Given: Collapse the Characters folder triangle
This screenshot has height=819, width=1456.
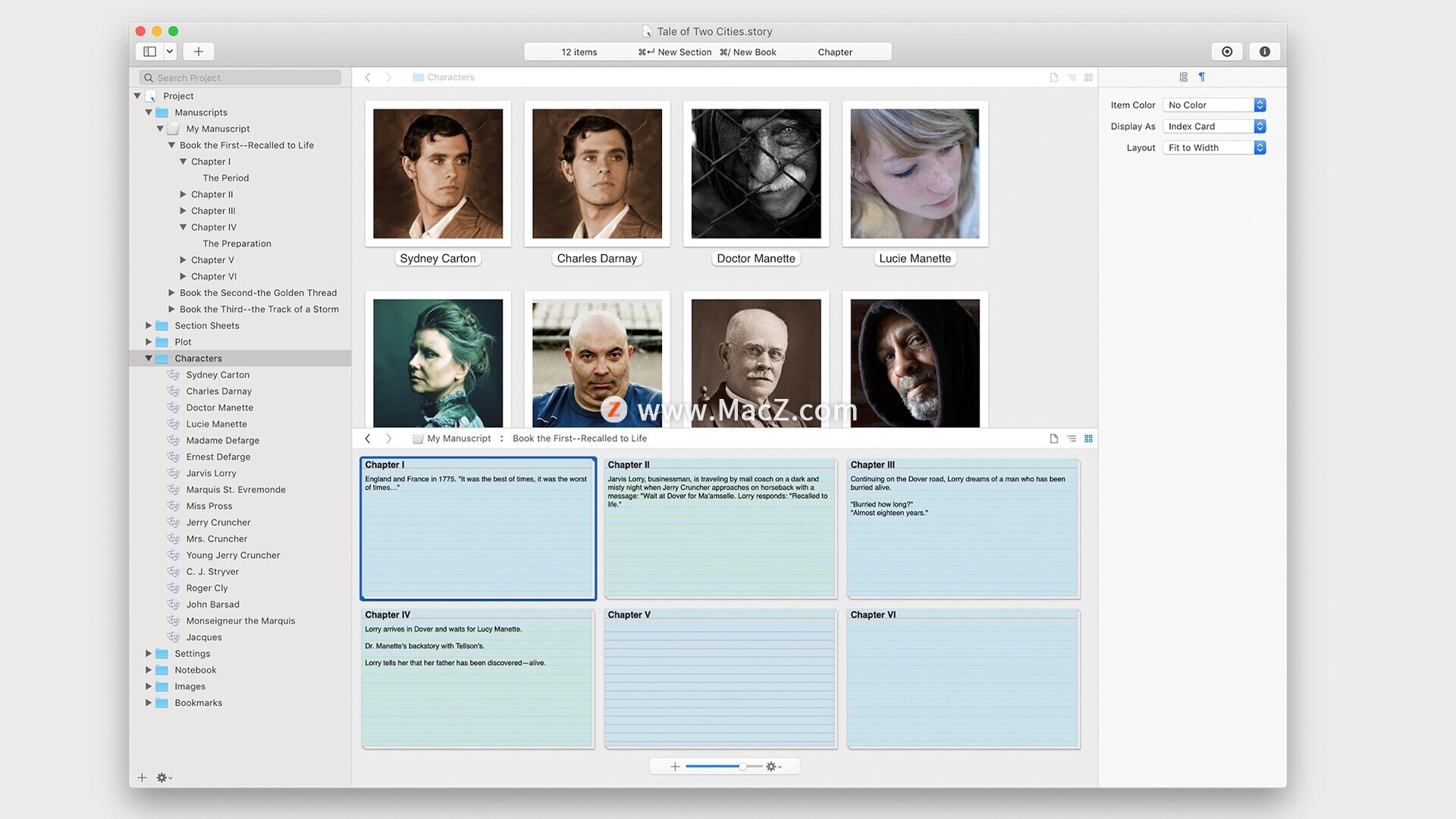Looking at the screenshot, I should 149,359.
